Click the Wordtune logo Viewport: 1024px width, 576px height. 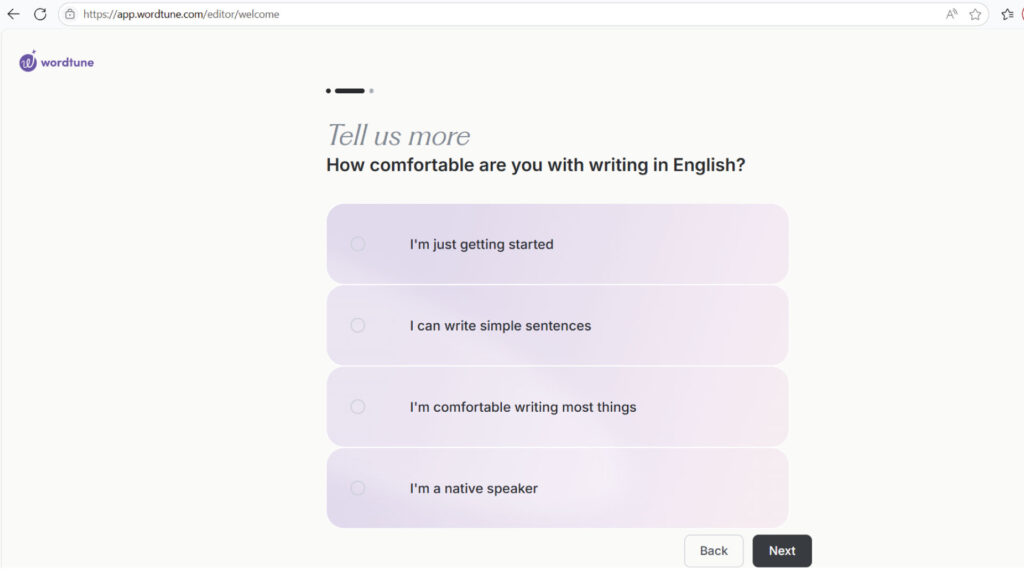56,61
